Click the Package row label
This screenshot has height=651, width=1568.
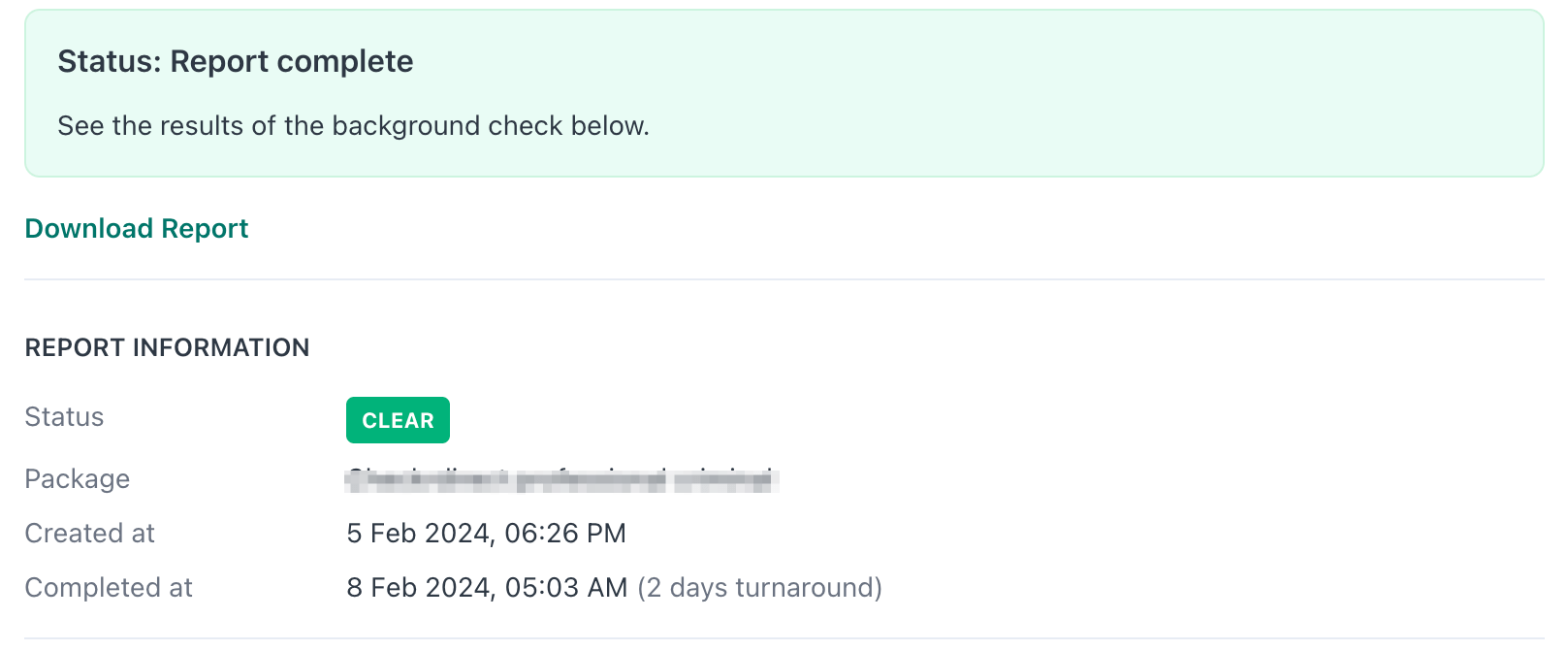pos(77,478)
